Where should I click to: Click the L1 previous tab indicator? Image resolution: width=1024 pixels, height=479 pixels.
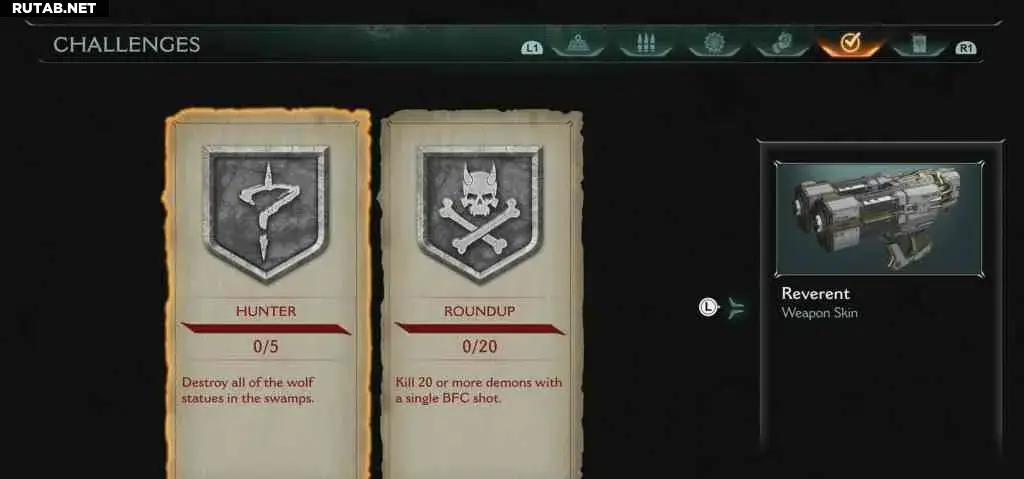tap(532, 48)
